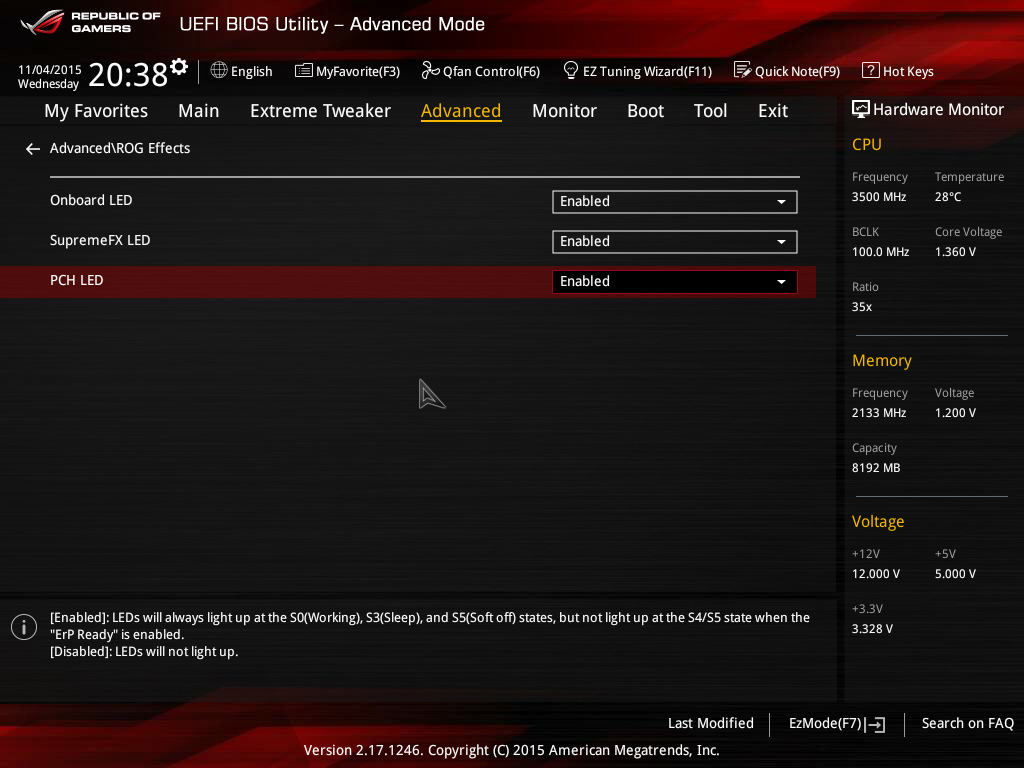Click the memory frequency value 2133 MHz
This screenshot has width=1024, height=768.
click(878, 413)
